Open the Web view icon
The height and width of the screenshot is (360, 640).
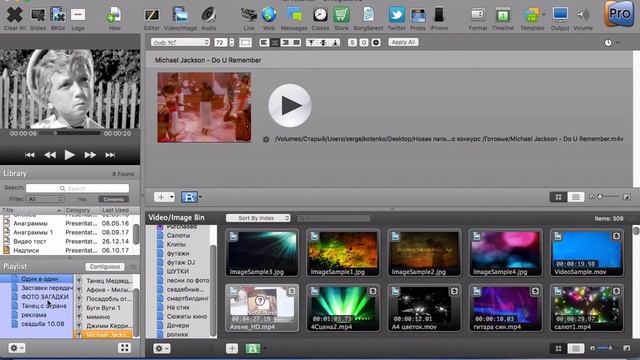(269, 16)
